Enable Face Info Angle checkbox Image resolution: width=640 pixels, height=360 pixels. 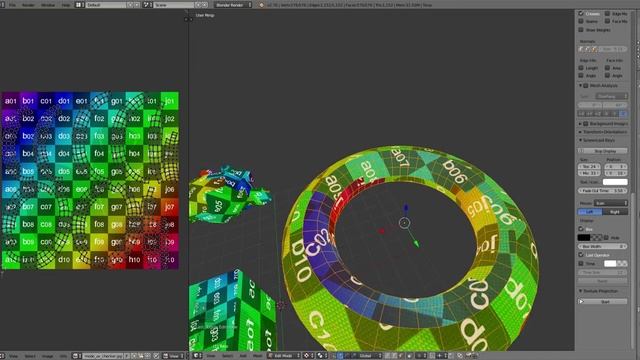click(607, 76)
